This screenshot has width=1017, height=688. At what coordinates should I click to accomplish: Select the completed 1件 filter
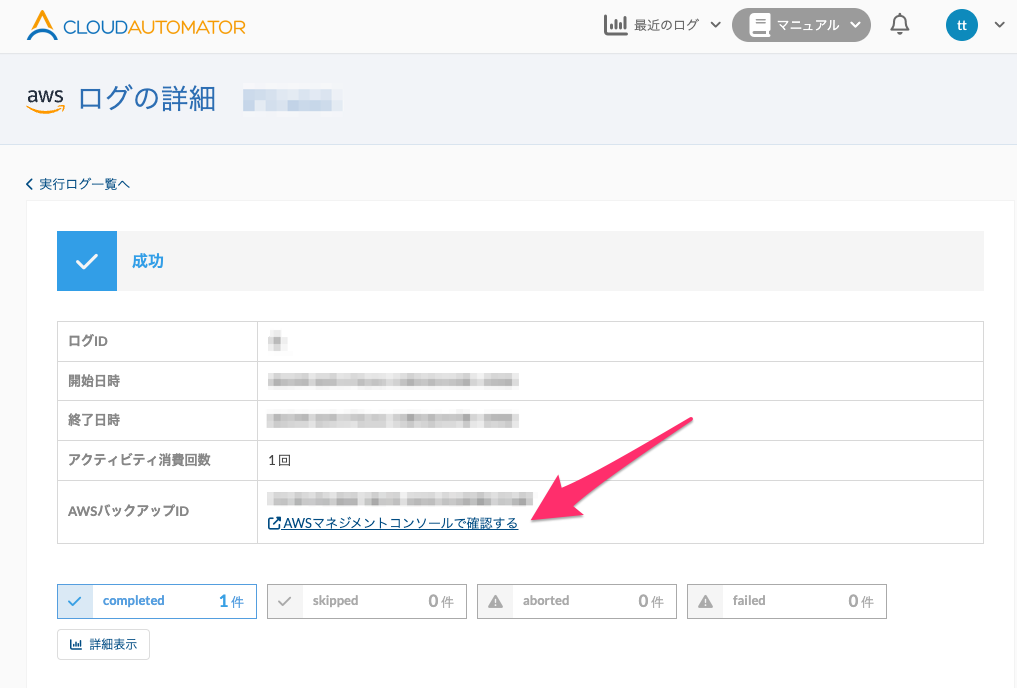157,601
